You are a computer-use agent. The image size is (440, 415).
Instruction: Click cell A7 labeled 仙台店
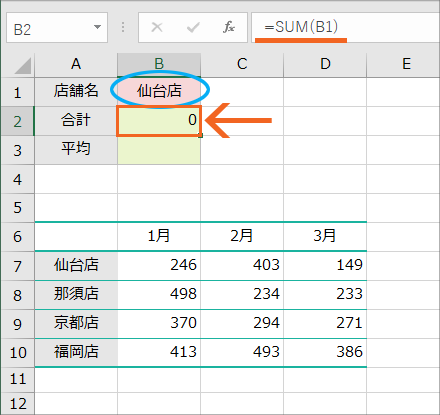[76, 266]
